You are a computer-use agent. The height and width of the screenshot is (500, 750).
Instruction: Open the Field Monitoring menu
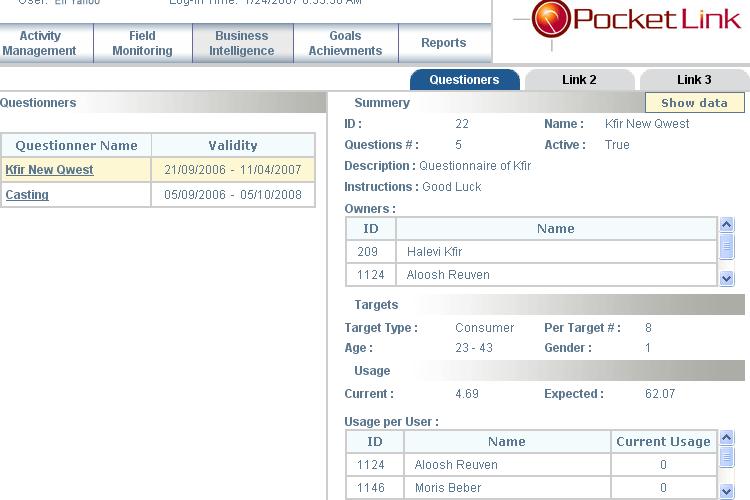click(143, 43)
